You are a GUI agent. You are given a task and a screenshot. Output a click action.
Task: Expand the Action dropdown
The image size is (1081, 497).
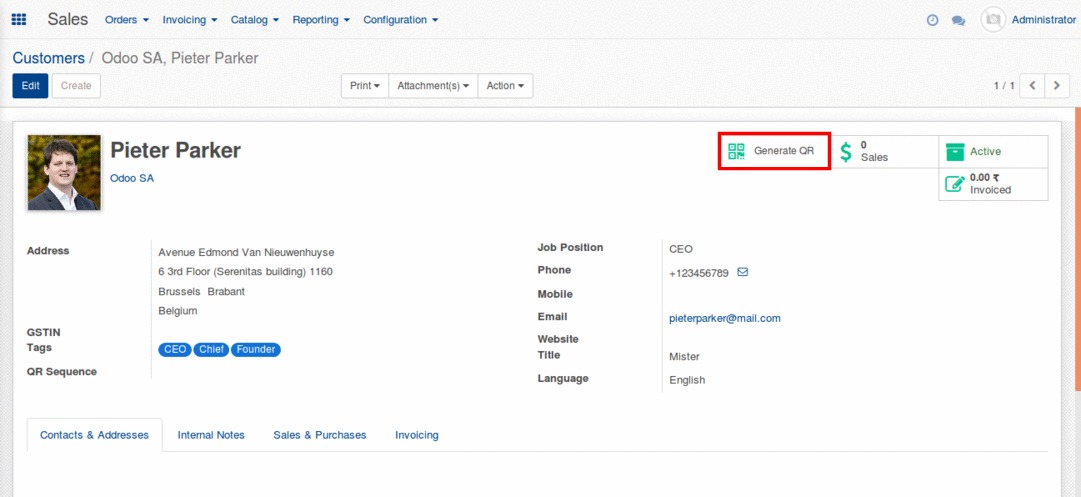[x=505, y=85]
